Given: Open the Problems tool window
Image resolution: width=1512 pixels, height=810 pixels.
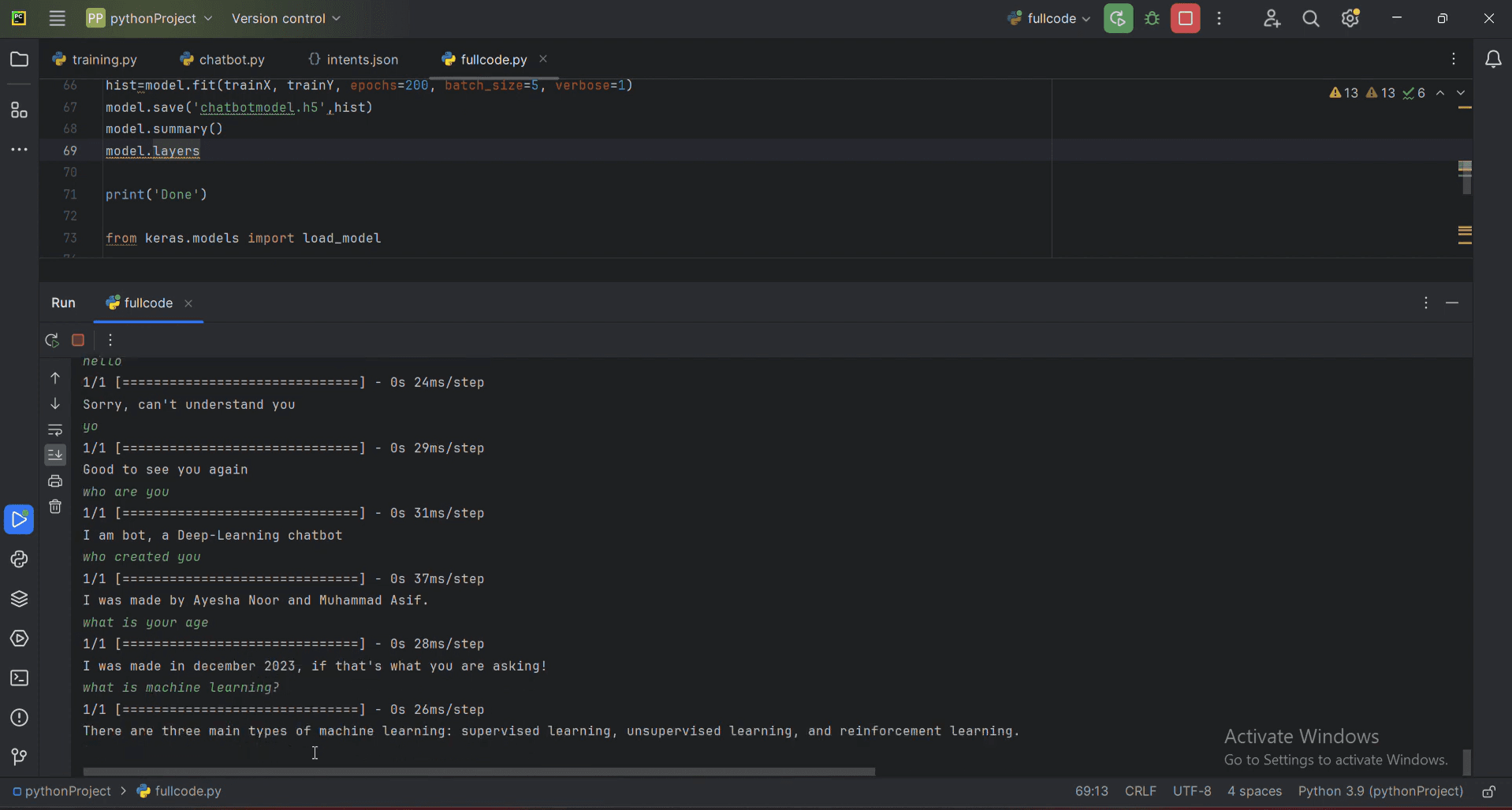Looking at the screenshot, I should click(x=19, y=718).
